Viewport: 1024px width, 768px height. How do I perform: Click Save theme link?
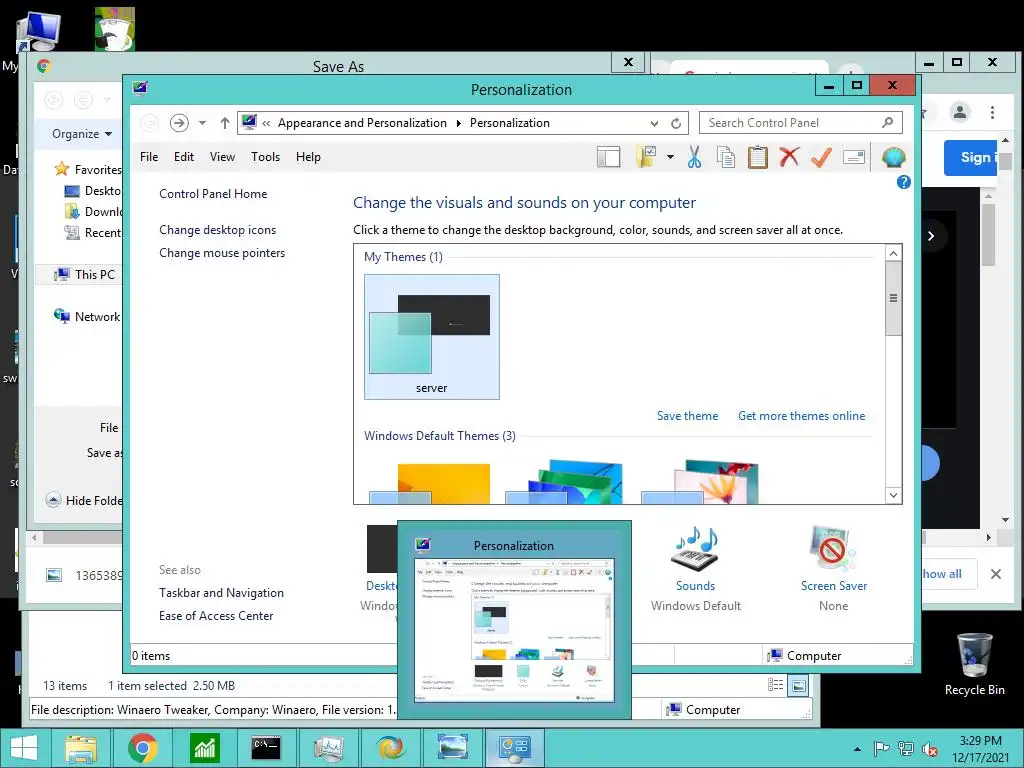[x=687, y=416]
